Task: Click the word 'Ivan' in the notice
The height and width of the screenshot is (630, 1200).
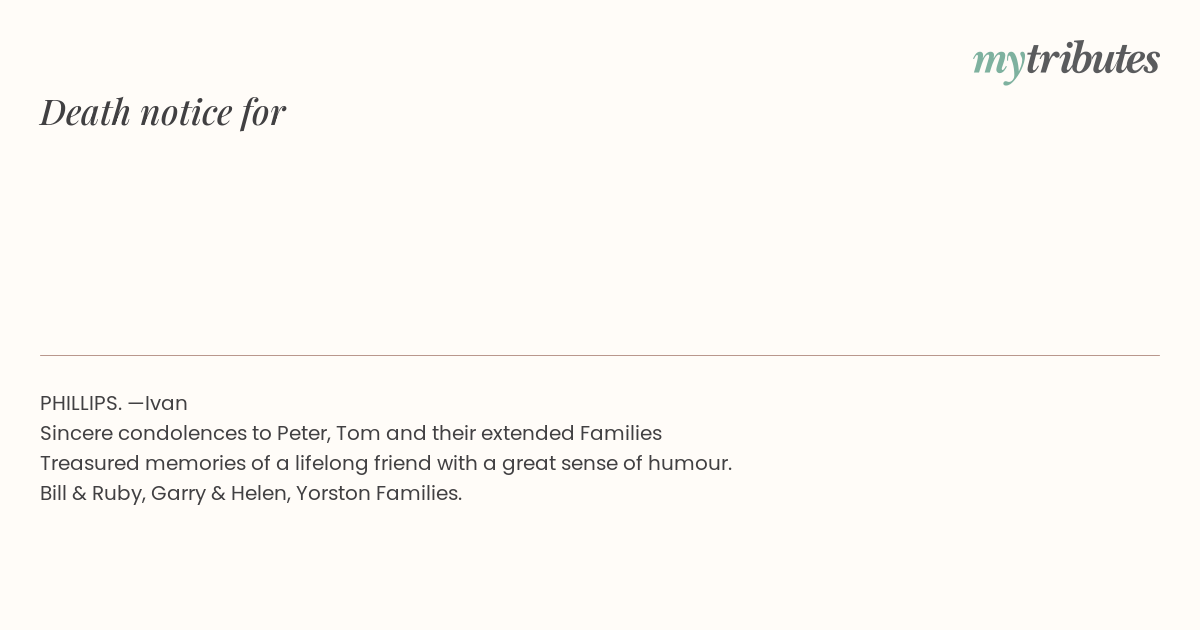Action: click(166, 403)
